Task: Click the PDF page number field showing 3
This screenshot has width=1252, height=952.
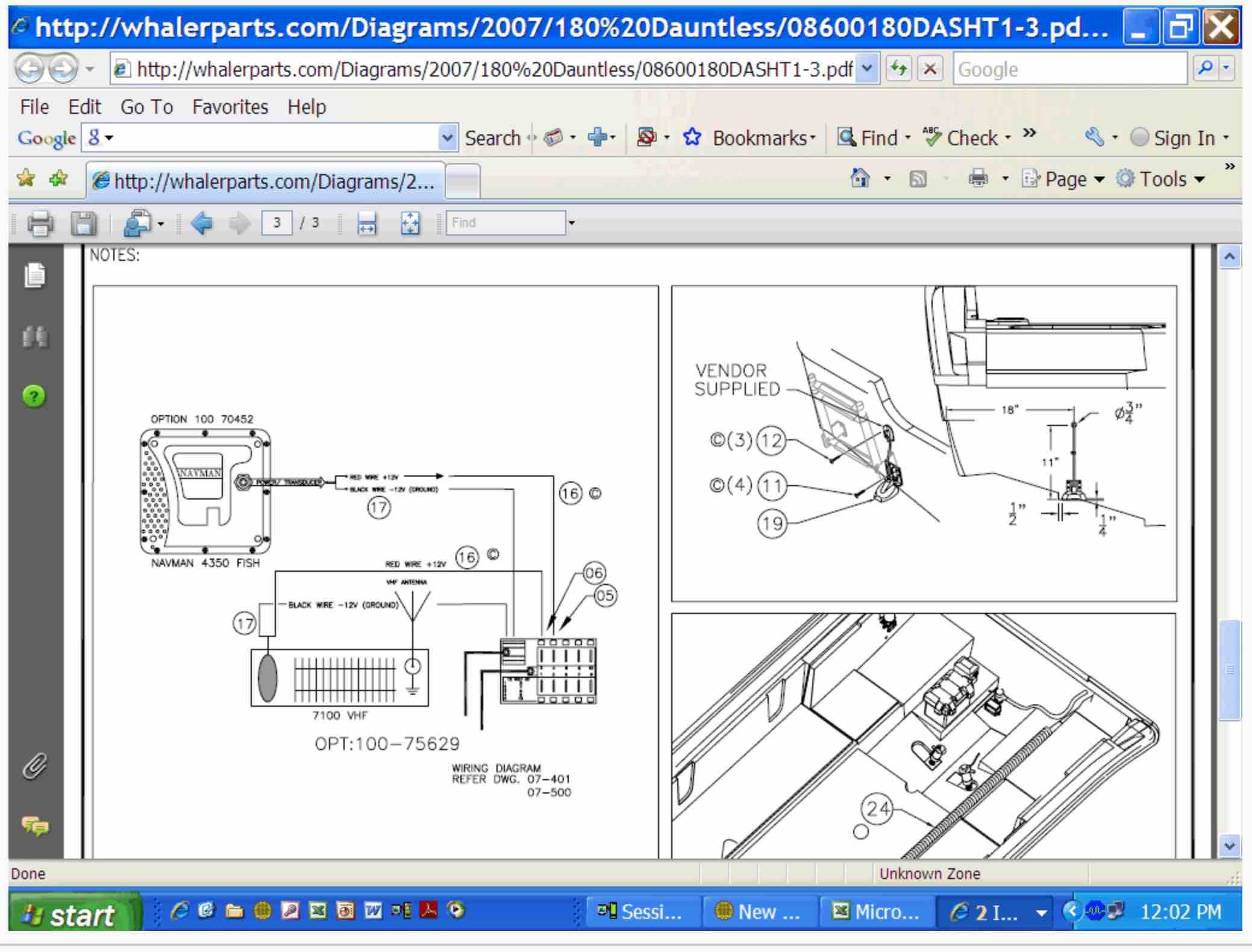Action: click(x=277, y=223)
